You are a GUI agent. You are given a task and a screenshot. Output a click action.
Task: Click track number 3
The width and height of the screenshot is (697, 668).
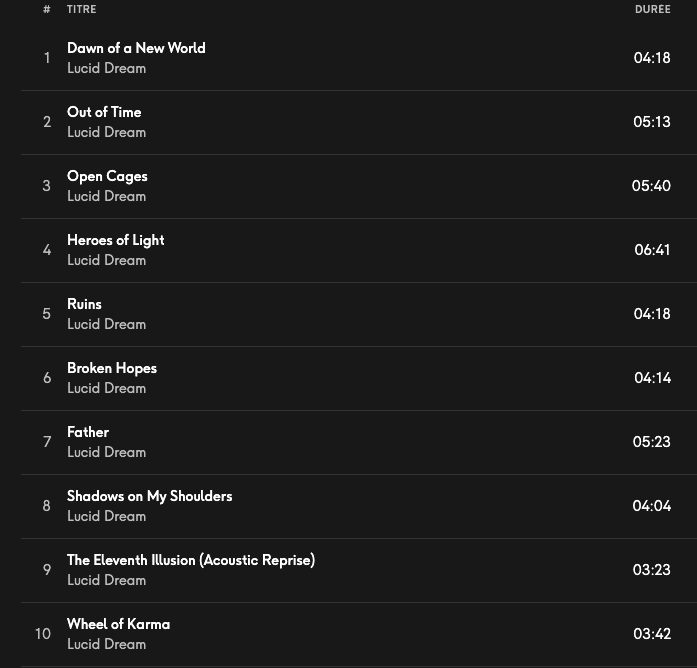(46, 186)
